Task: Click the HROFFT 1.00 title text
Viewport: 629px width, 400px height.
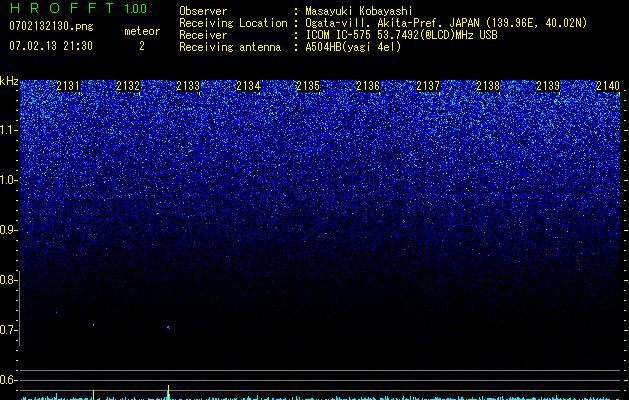Action: pyautogui.click(x=78, y=8)
